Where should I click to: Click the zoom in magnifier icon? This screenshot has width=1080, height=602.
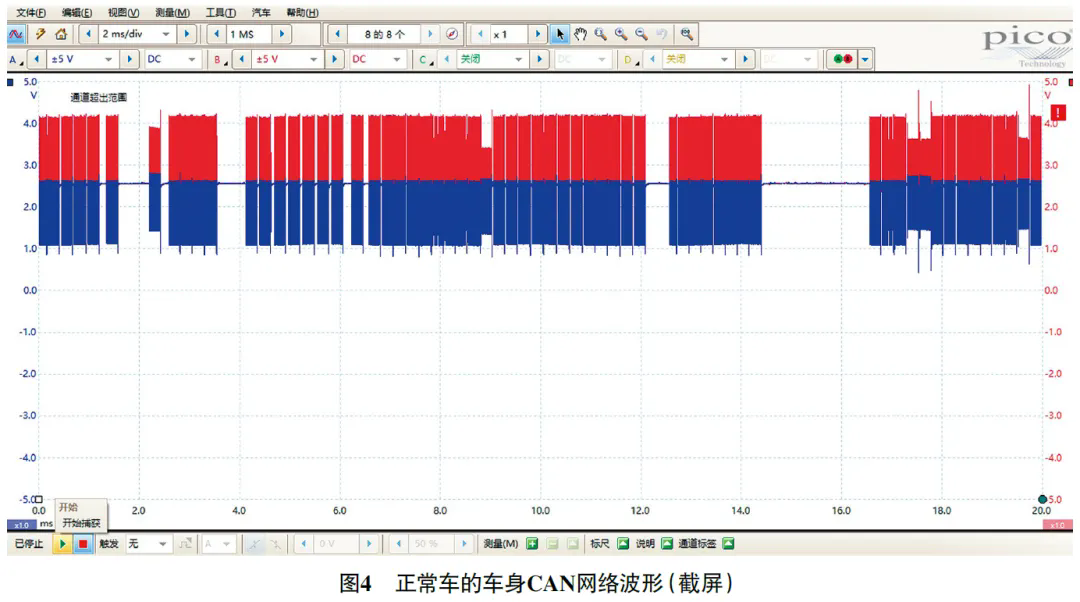click(621, 34)
